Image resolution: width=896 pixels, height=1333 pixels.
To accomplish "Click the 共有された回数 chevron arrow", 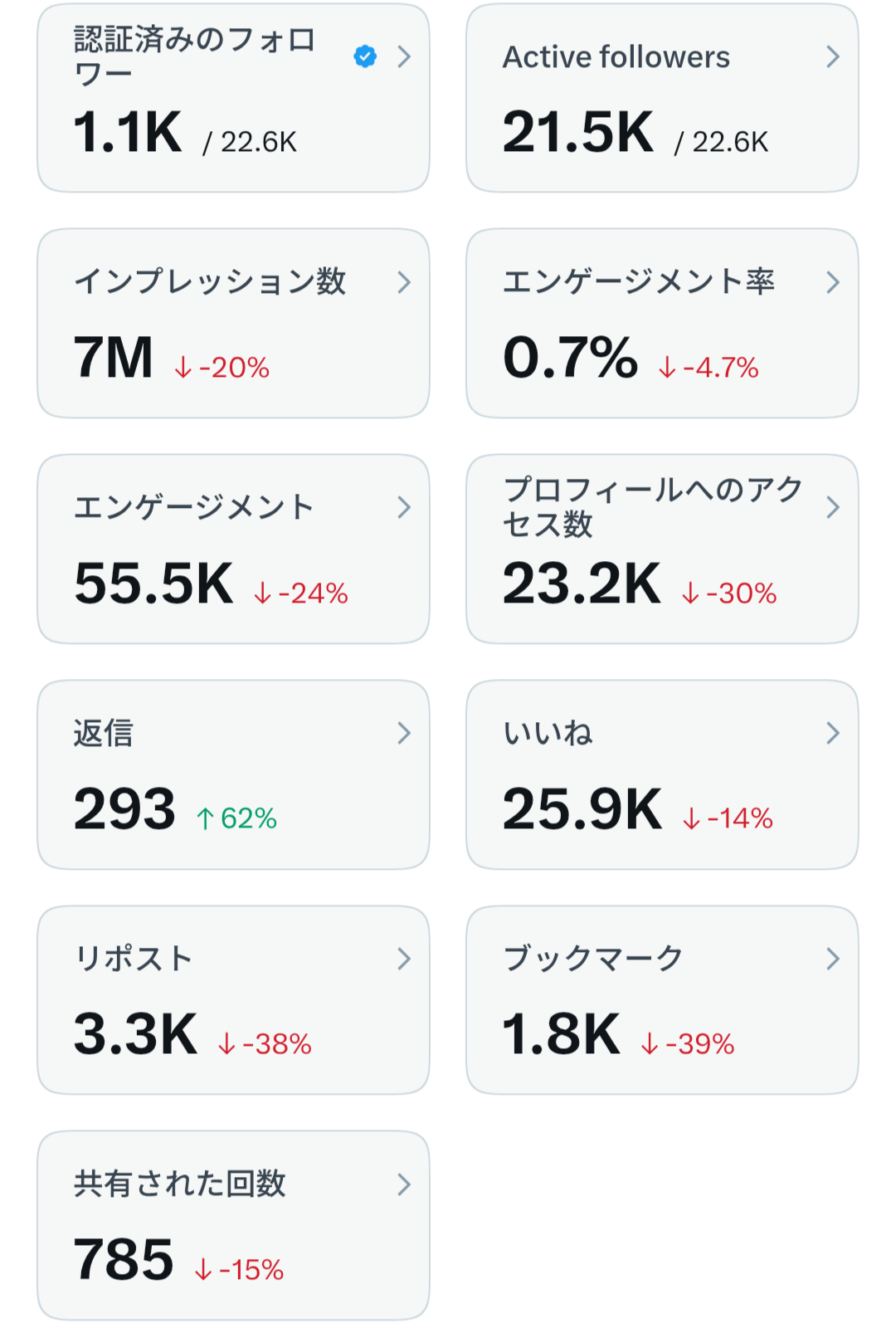I will (404, 1184).
